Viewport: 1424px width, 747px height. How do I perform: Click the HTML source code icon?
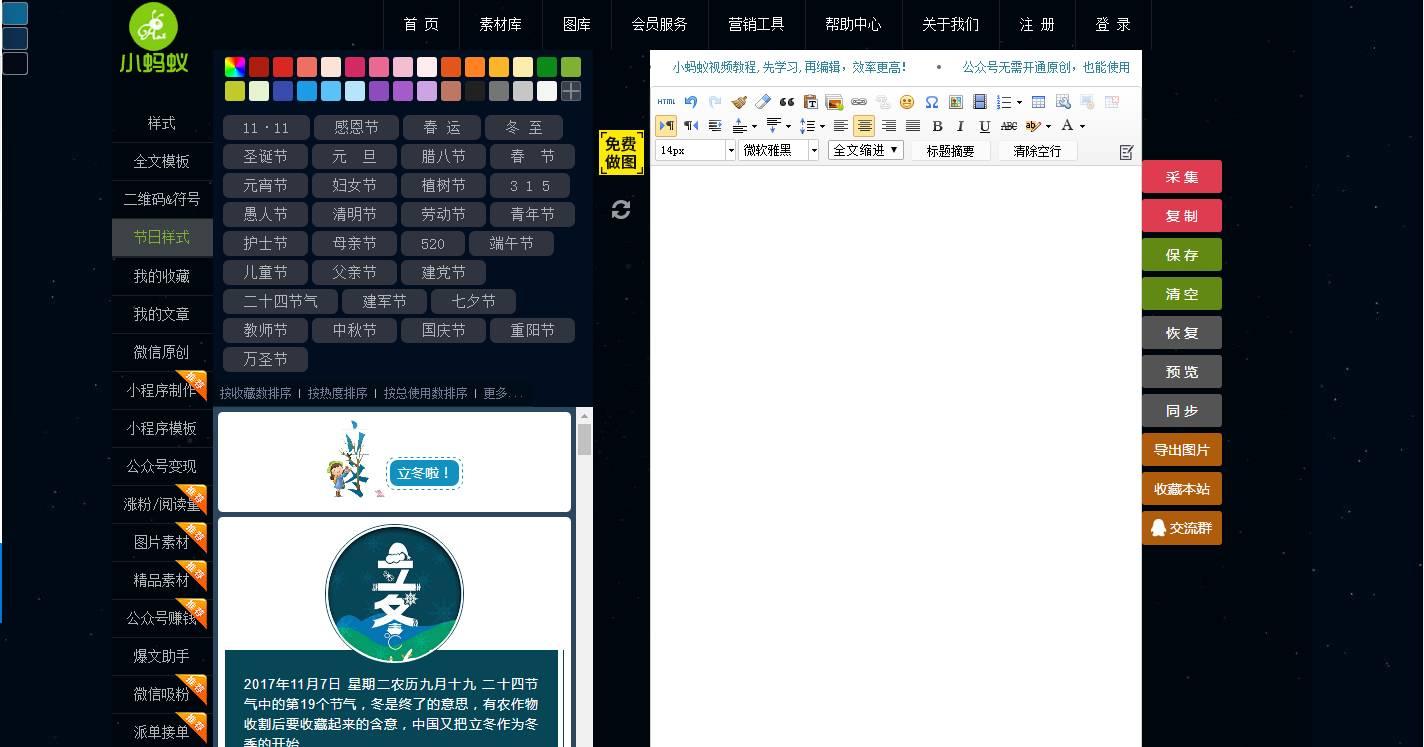pos(665,102)
